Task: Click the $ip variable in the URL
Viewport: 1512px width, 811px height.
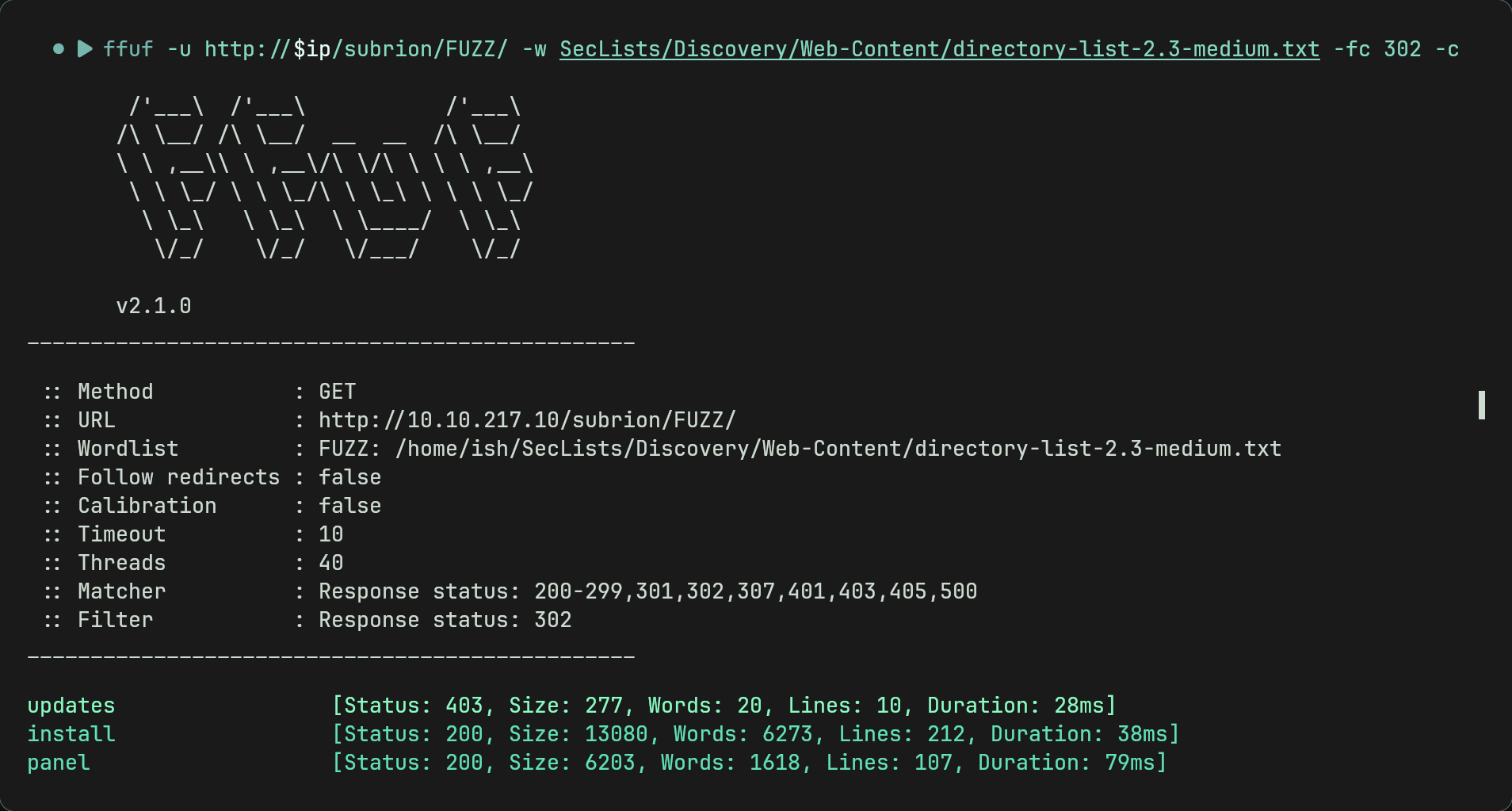Action: pos(312,49)
